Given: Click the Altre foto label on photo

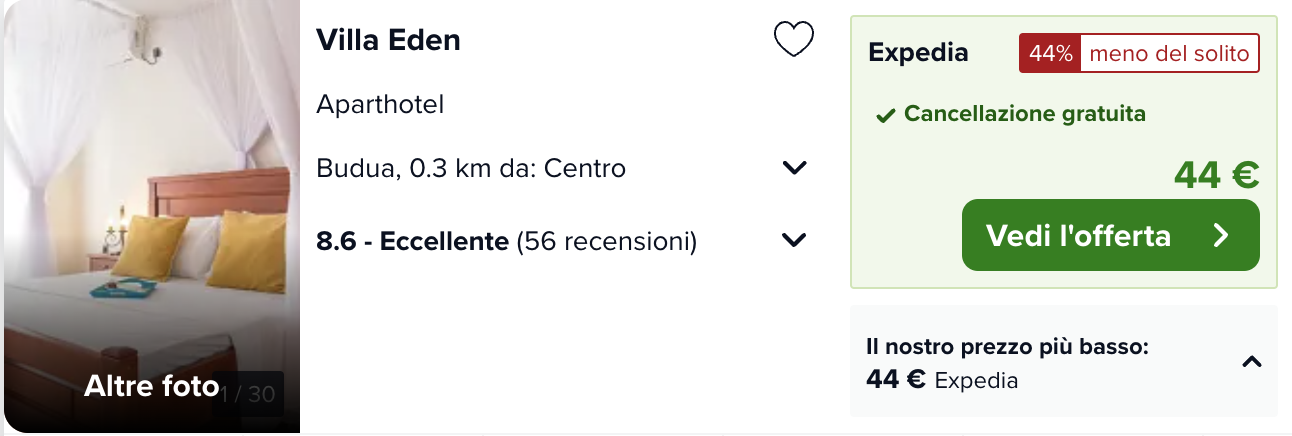Looking at the screenshot, I should coord(151,386).
